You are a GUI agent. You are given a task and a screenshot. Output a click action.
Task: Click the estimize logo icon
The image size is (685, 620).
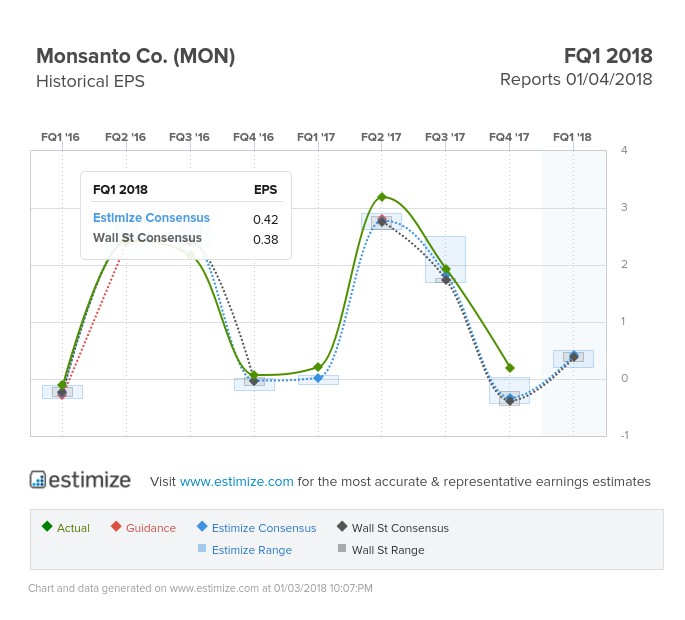[38, 479]
